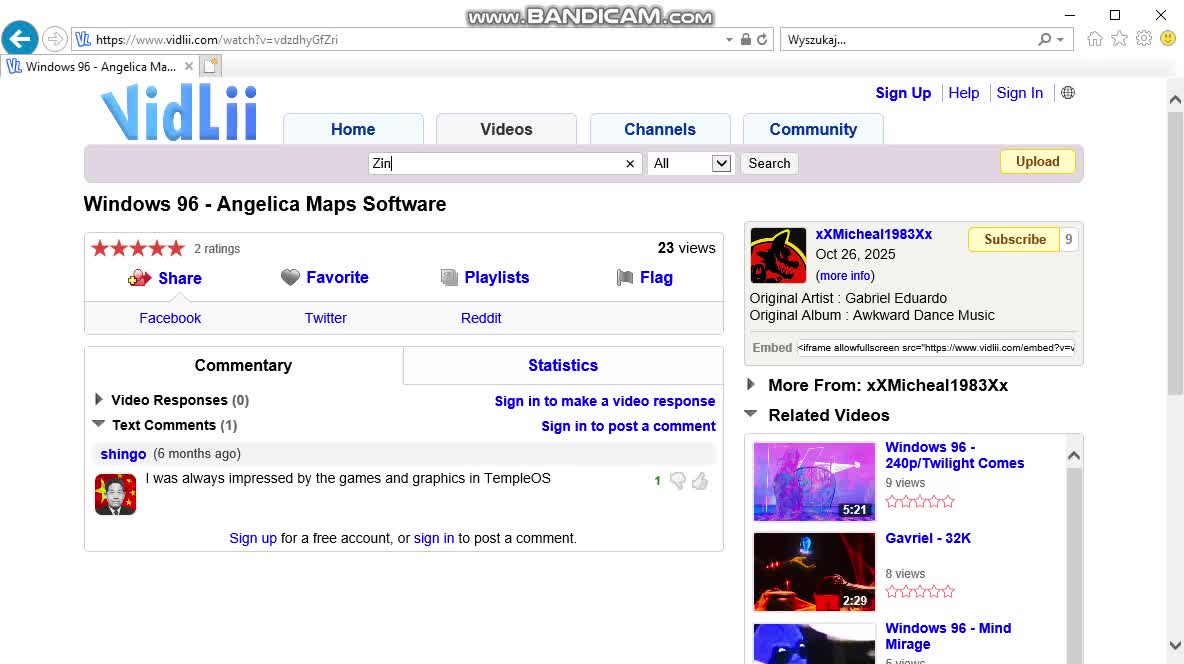Expand the Video Responses section
Screen dimensions: 1184x664
click(x=98, y=399)
